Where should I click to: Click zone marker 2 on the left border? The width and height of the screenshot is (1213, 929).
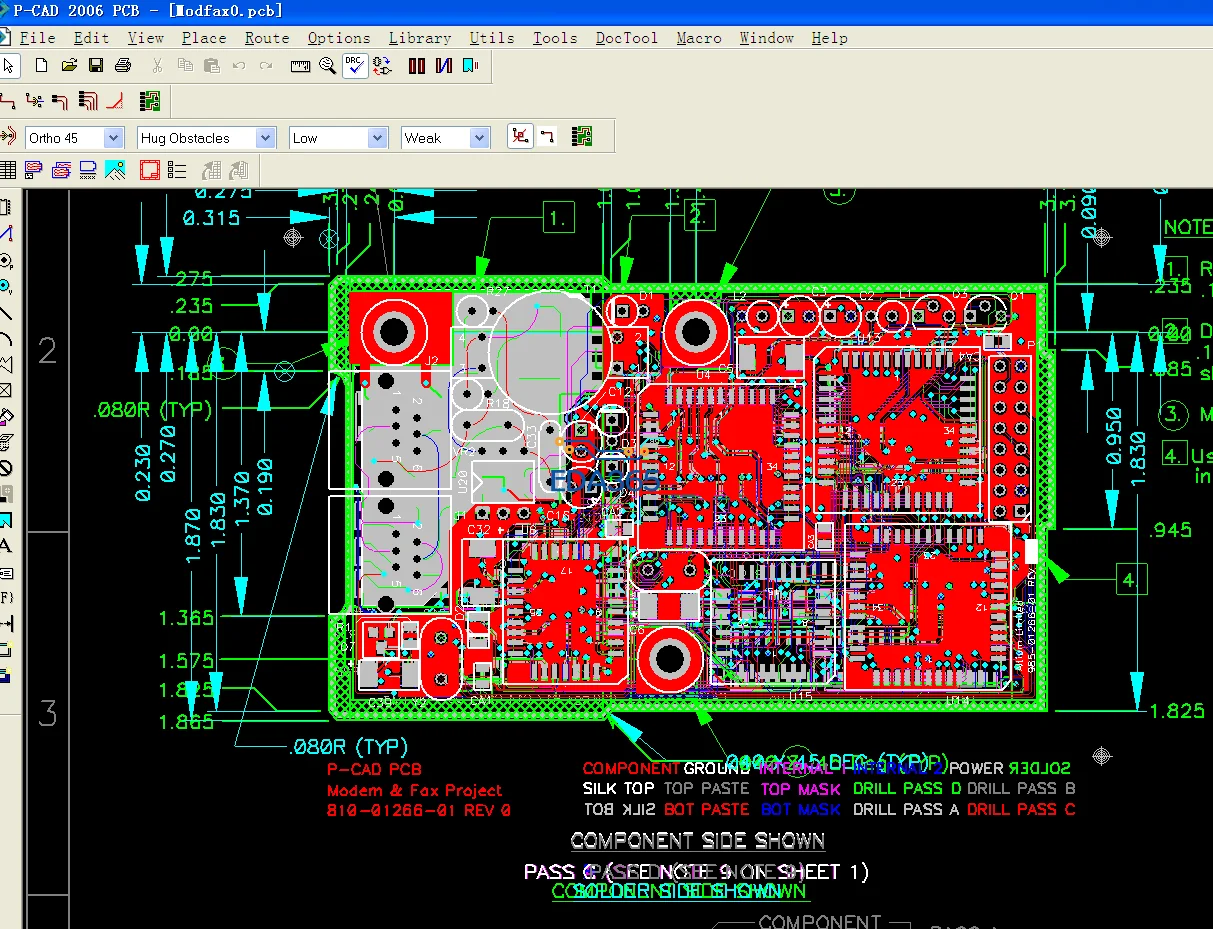[47, 351]
